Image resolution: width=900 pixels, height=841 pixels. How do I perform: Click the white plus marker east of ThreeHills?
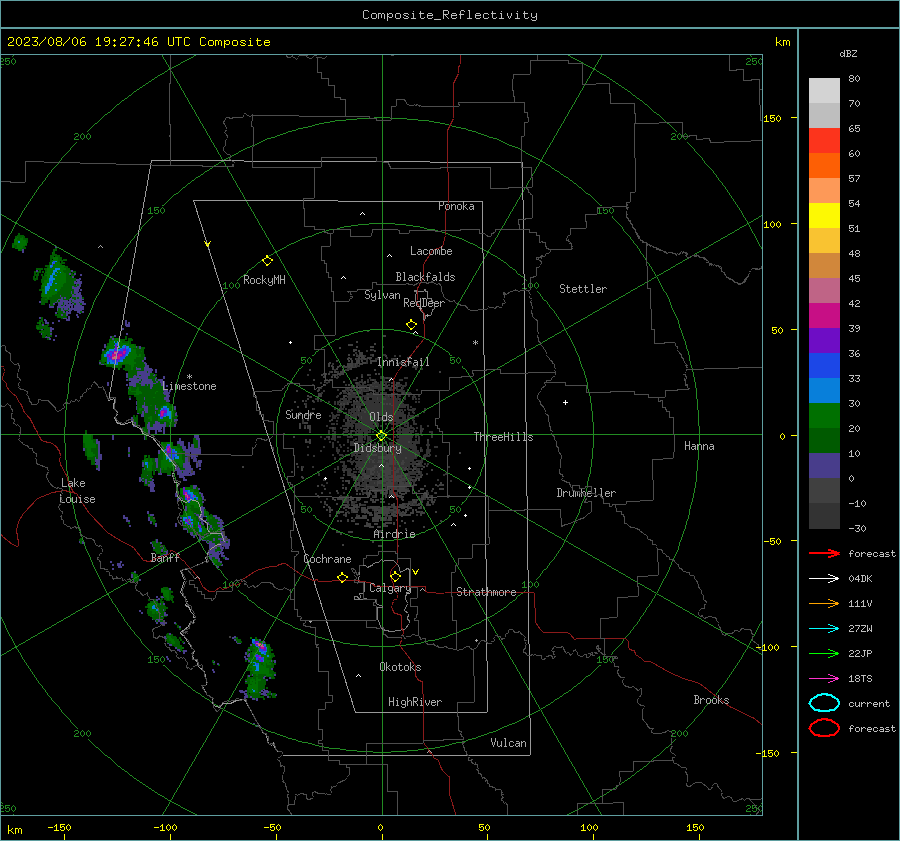click(x=565, y=402)
